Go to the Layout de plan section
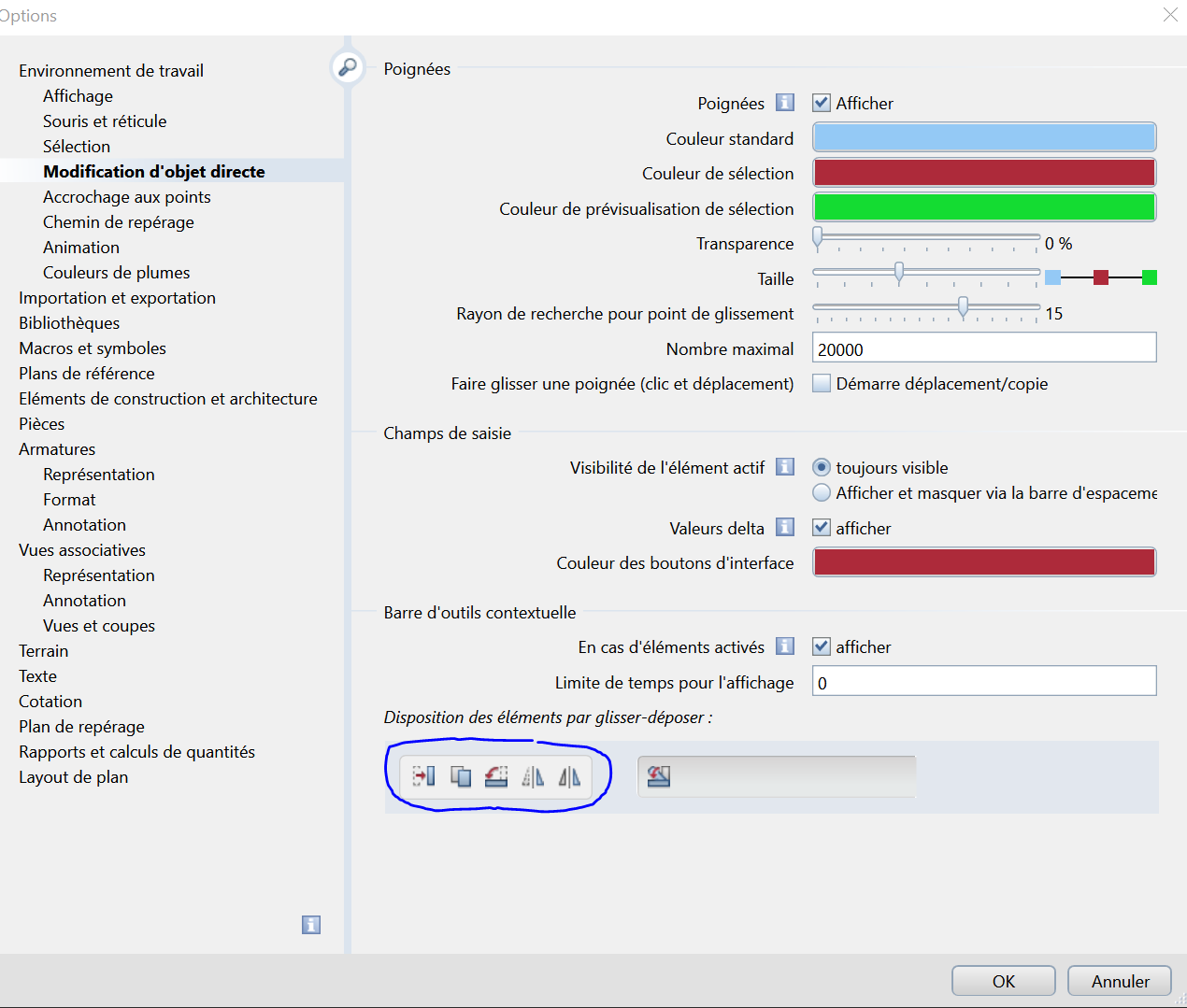 coord(74,777)
